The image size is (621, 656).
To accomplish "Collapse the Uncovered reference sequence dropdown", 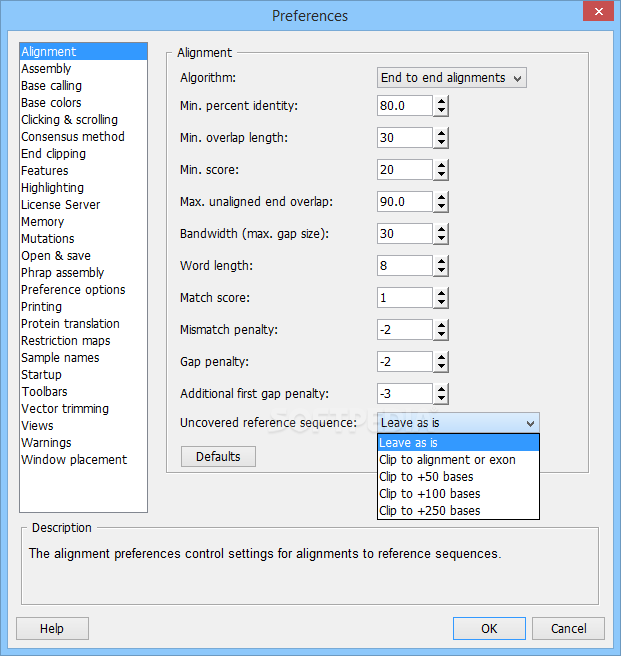I will tap(458, 423).
